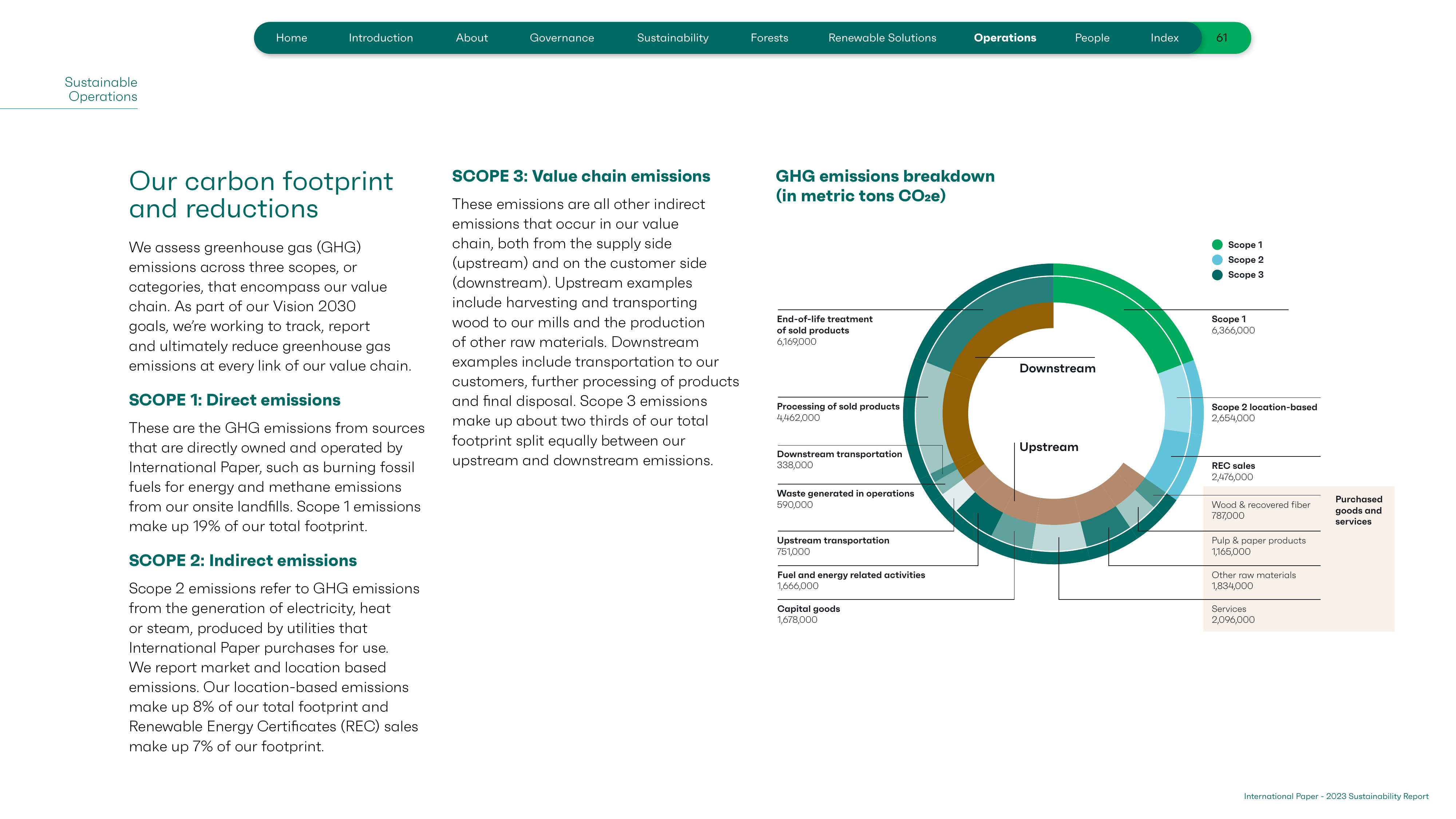Go to the Introduction section
This screenshot has height=819, width=1456.
pyautogui.click(x=380, y=38)
